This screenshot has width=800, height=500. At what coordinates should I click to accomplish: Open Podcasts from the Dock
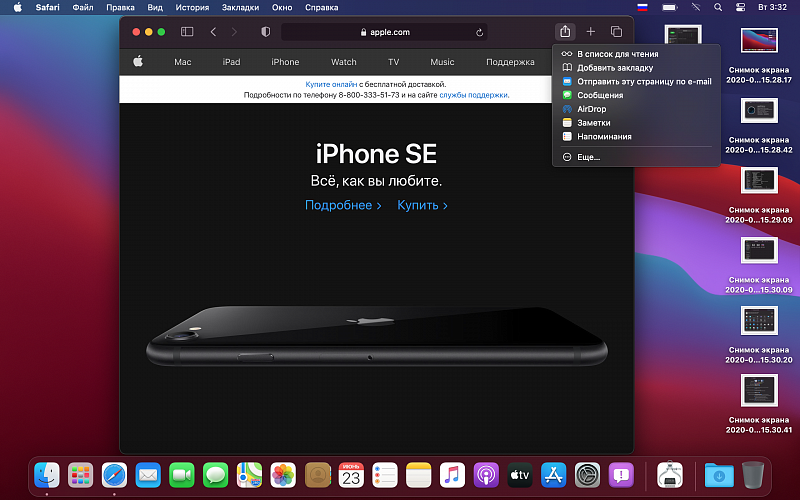(x=486, y=476)
